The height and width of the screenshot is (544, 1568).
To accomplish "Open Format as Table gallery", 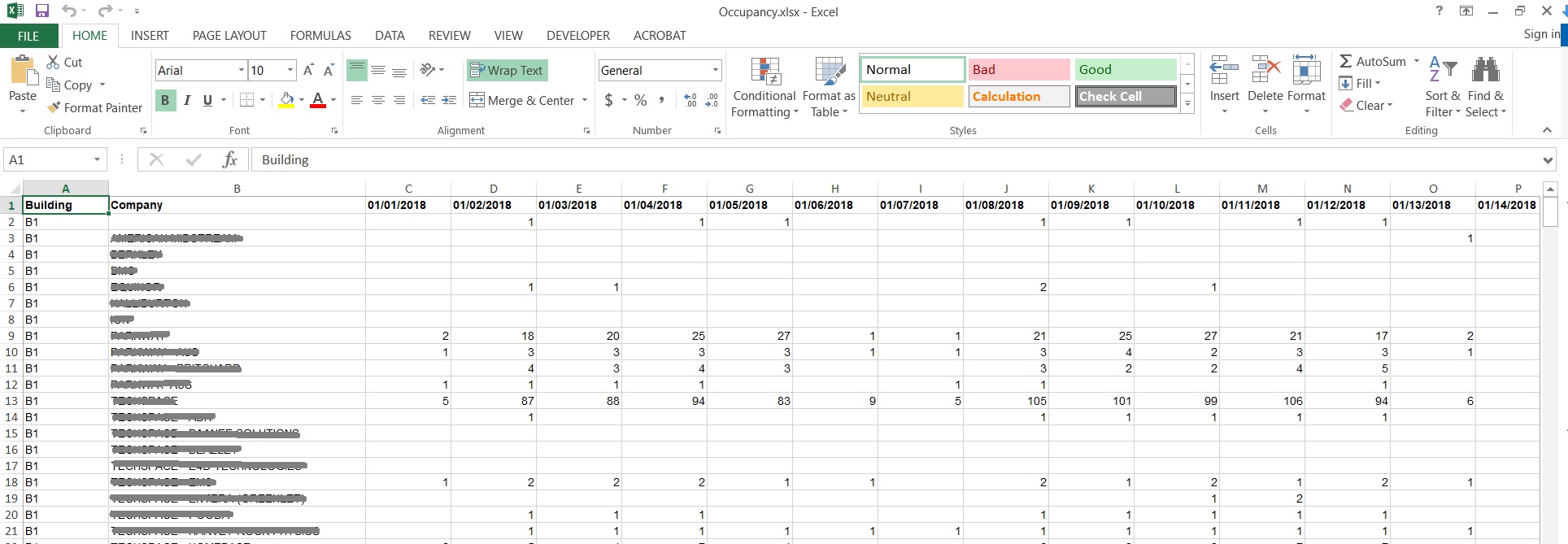I will coord(829,87).
